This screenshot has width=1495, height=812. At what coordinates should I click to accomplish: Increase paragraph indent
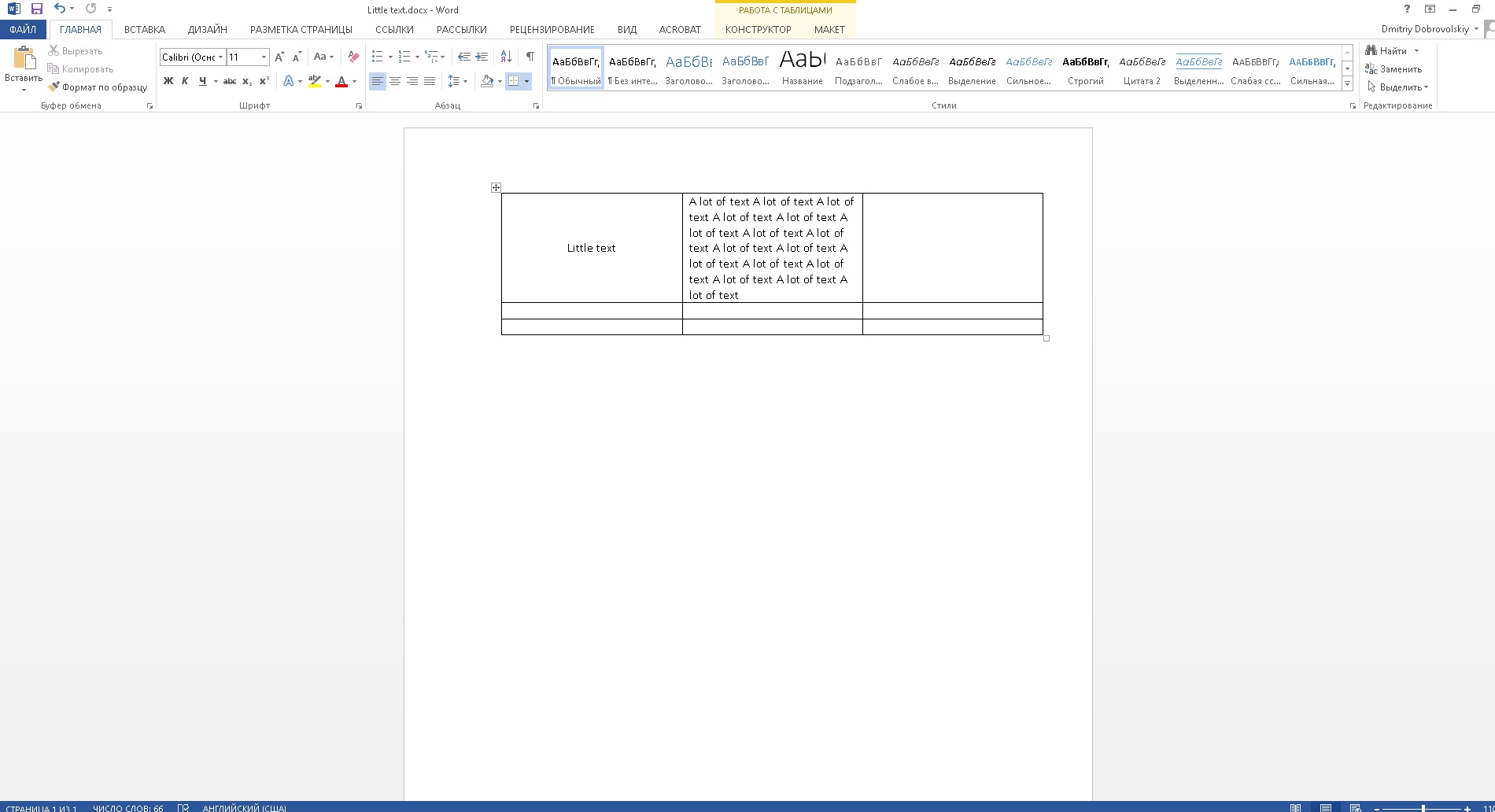pyautogui.click(x=482, y=57)
